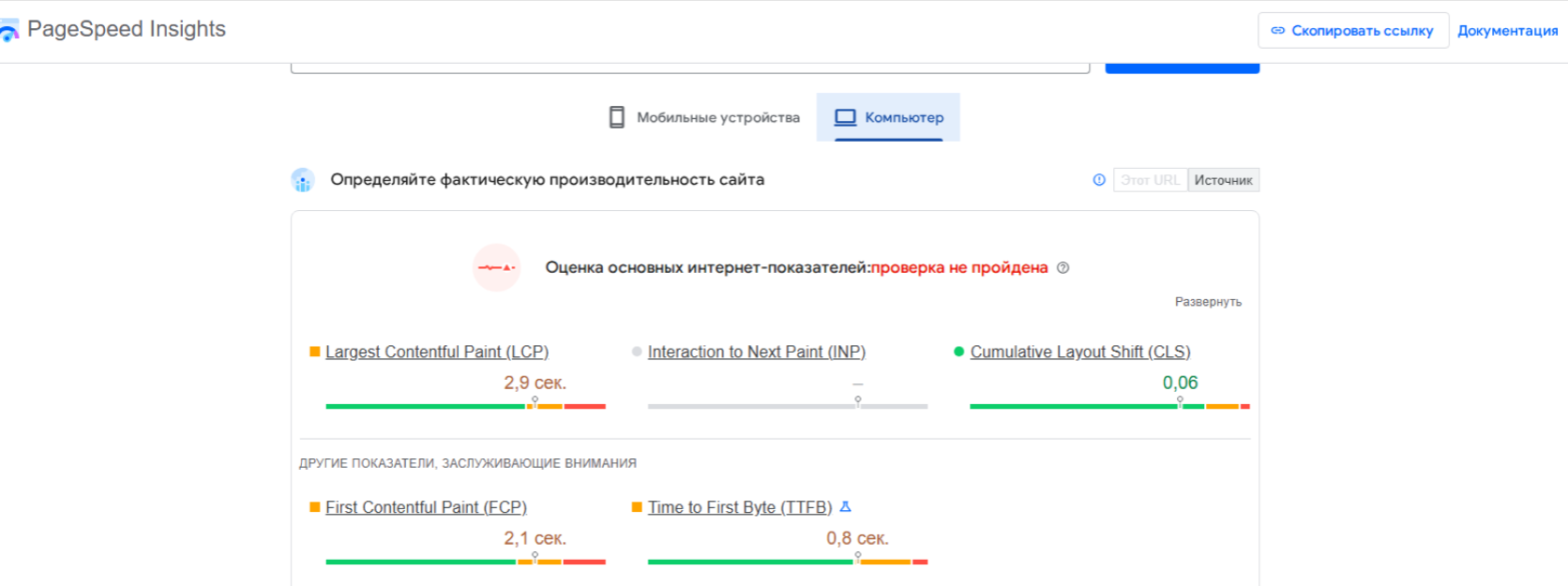
Task: Switch to the Мобильные устройства tab
Action: (x=704, y=117)
